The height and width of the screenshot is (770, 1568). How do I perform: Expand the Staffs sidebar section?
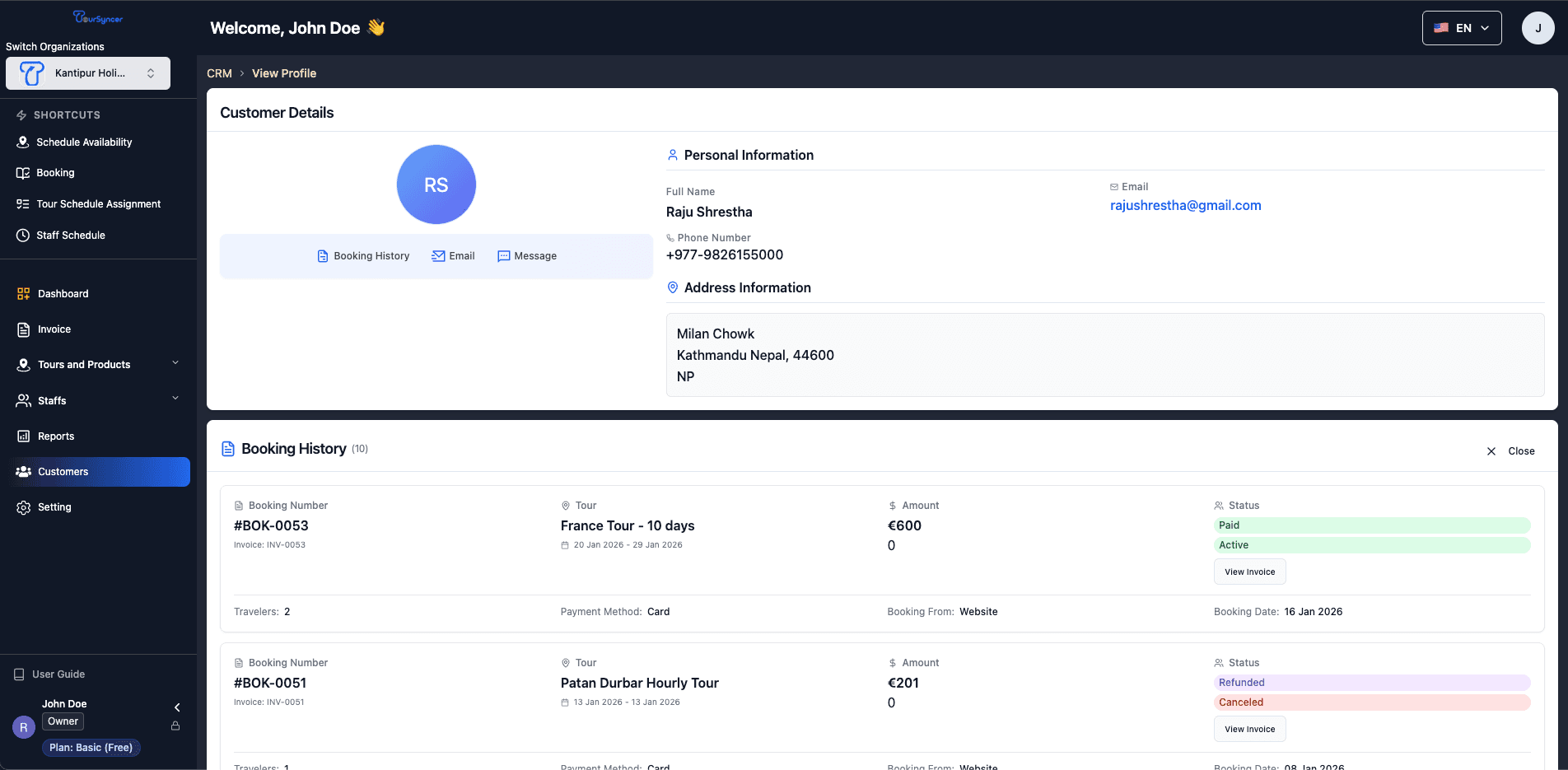[x=175, y=398]
